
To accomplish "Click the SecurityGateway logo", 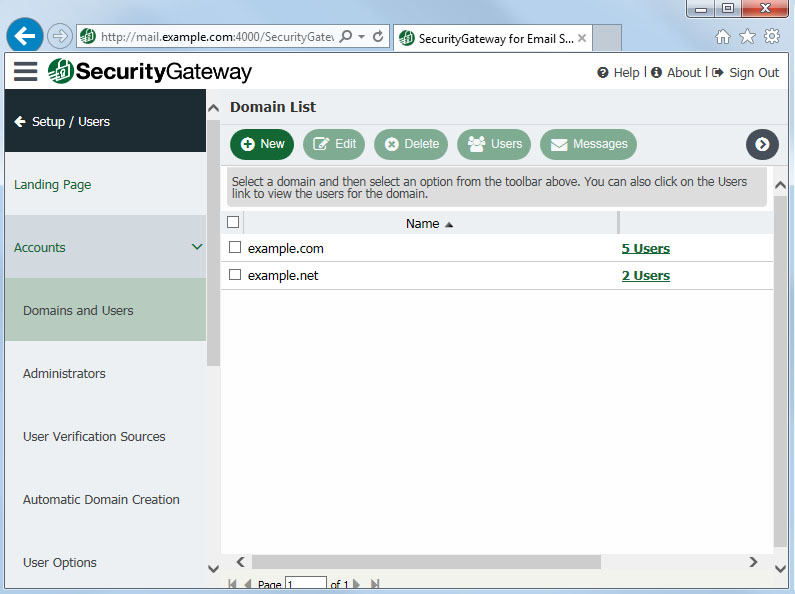I will click(x=150, y=71).
